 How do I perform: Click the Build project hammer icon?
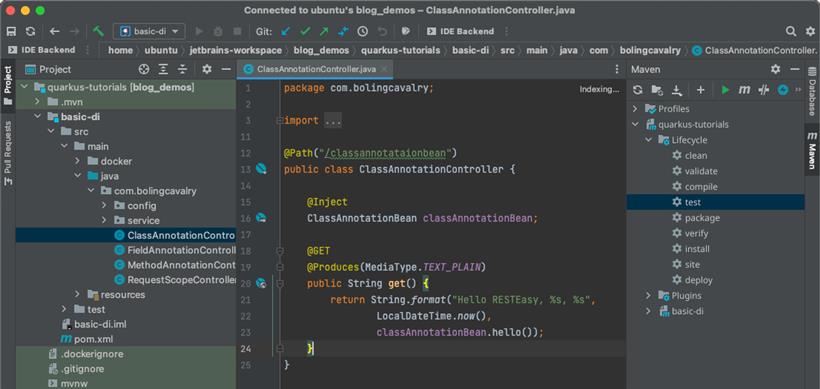pyautogui.click(x=98, y=31)
